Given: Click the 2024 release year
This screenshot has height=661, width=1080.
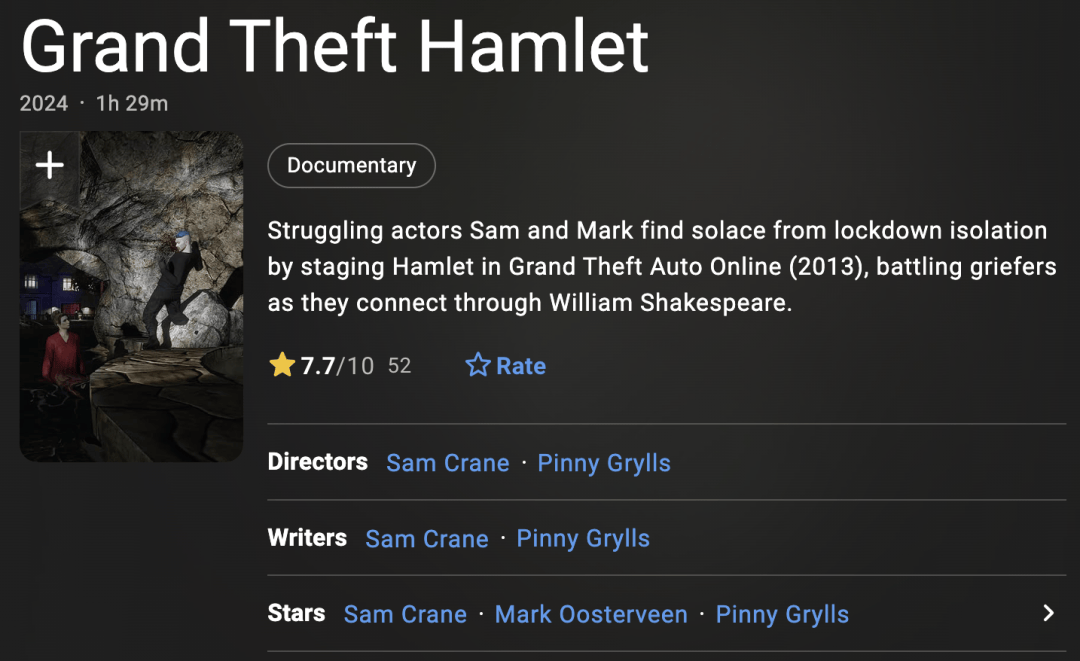Looking at the screenshot, I should (x=44, y=103).
